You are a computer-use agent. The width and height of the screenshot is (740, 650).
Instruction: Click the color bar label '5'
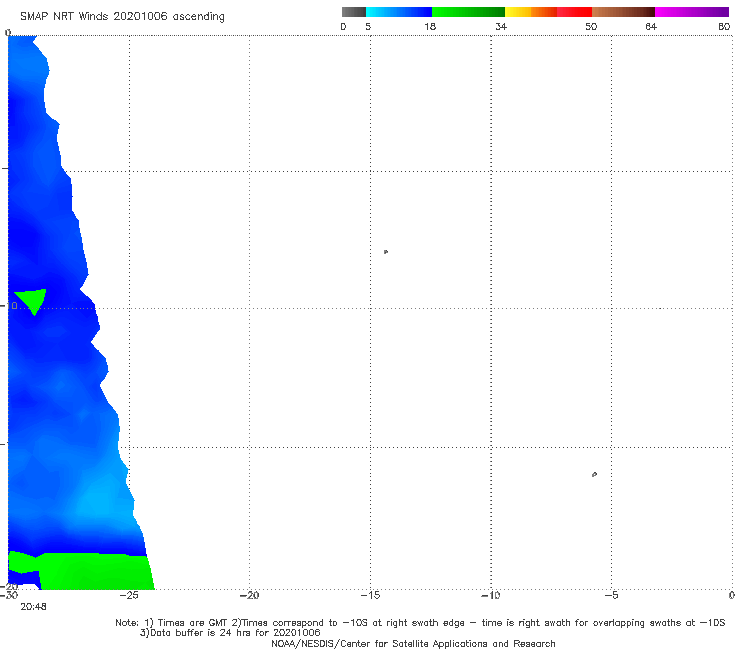pos(368,27)
